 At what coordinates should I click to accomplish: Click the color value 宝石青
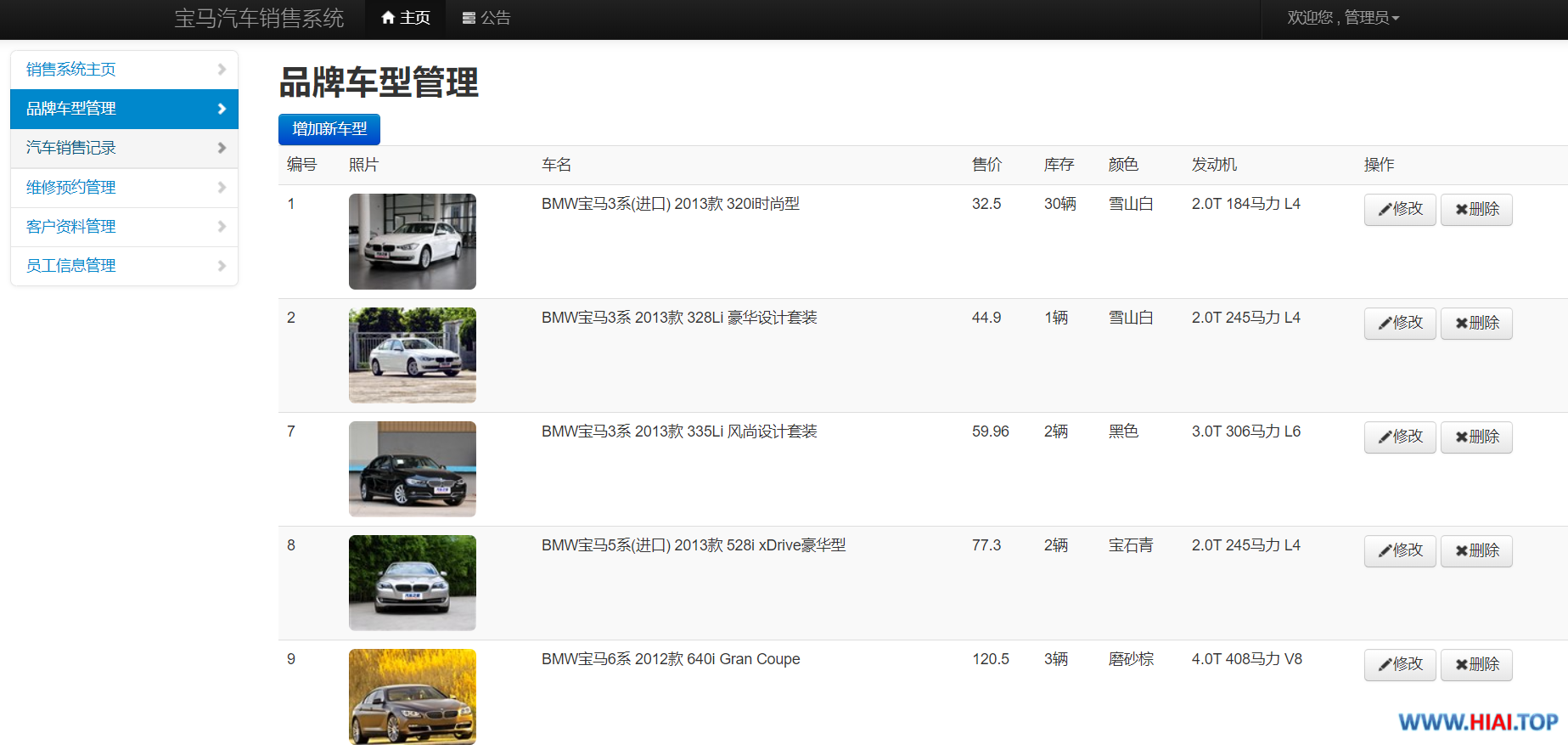(1131, 545)
